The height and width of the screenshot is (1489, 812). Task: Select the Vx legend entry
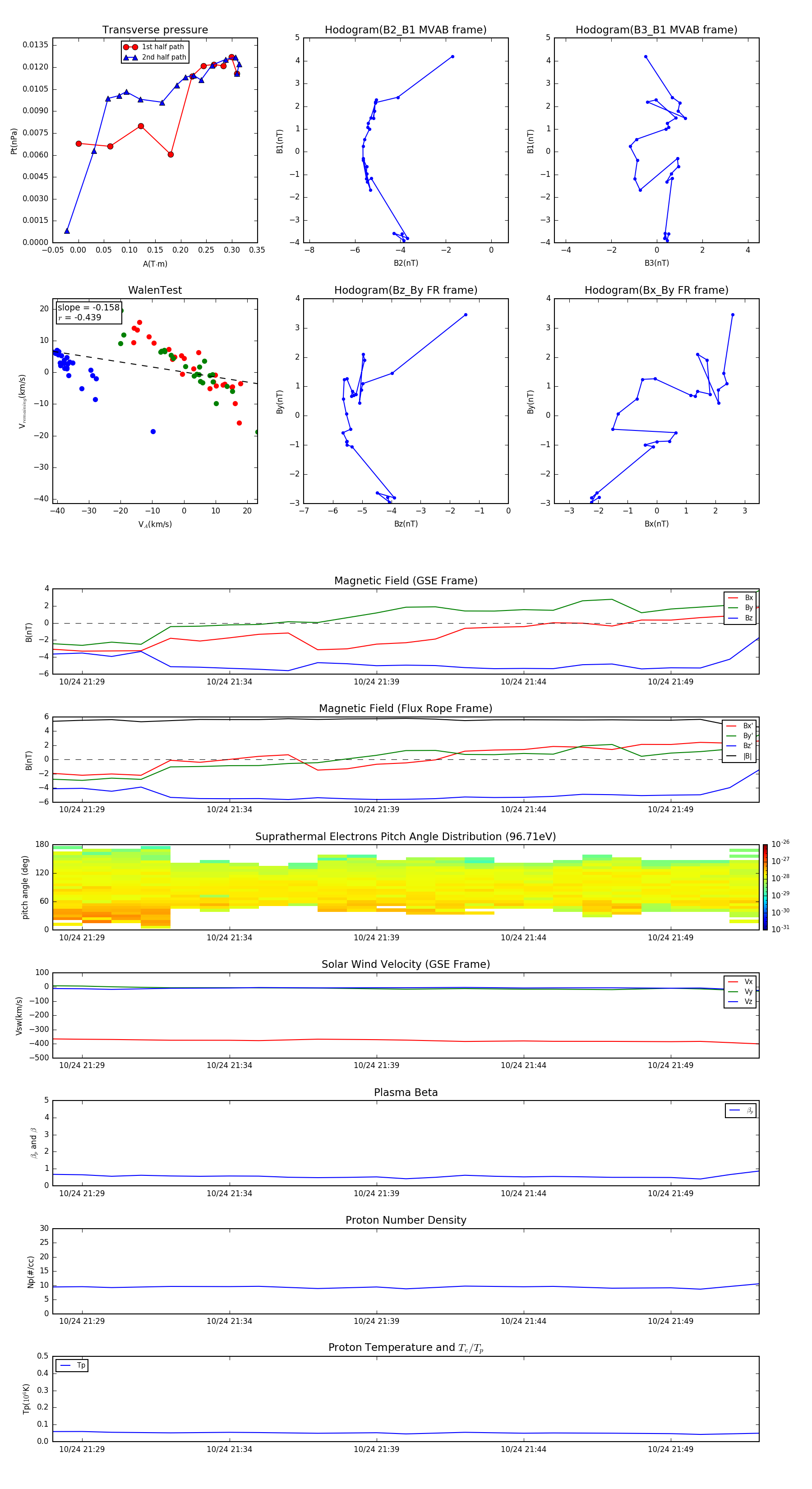740,981
